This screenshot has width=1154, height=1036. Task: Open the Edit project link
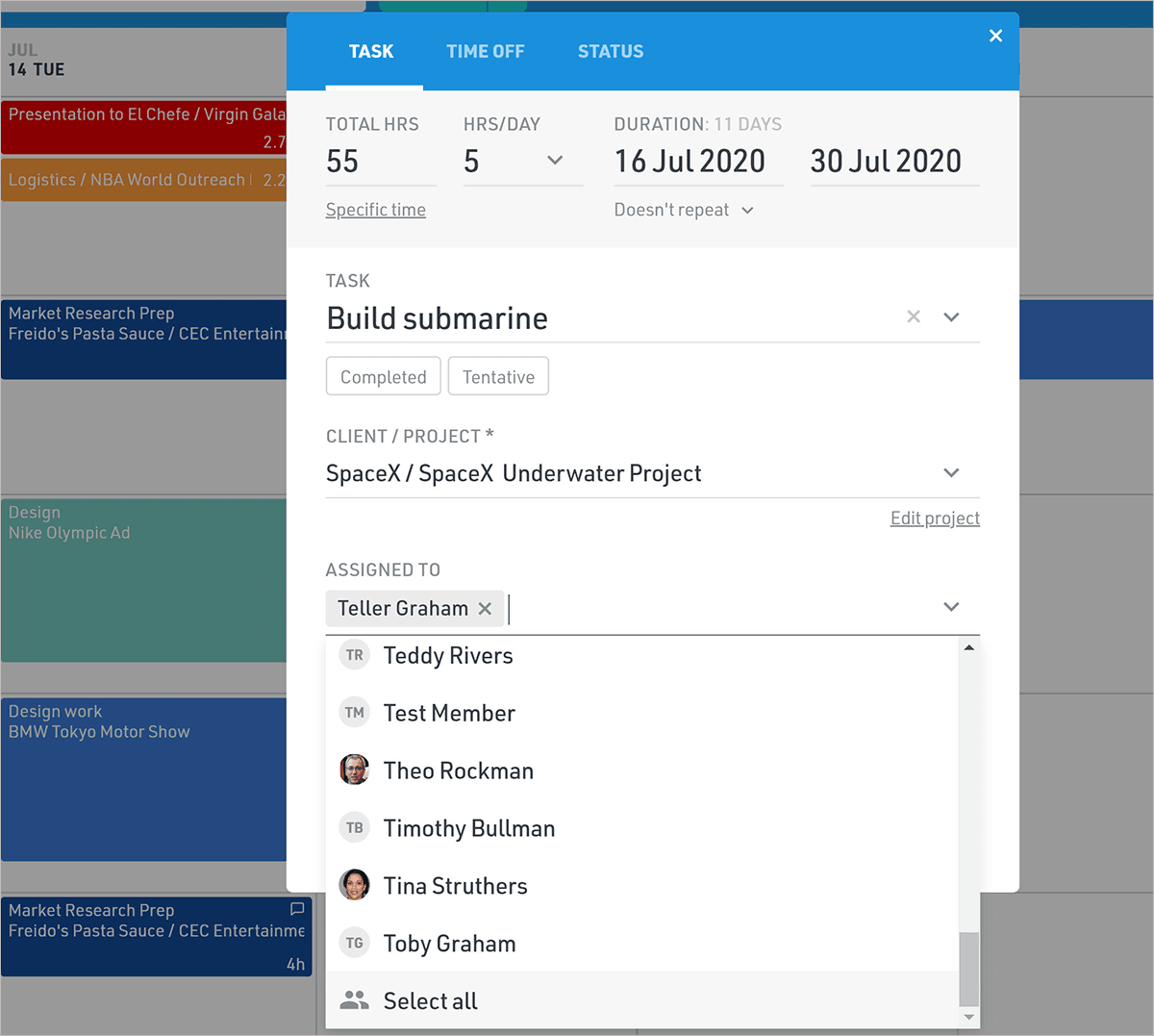pyautogui.click(x=935, y=518)
